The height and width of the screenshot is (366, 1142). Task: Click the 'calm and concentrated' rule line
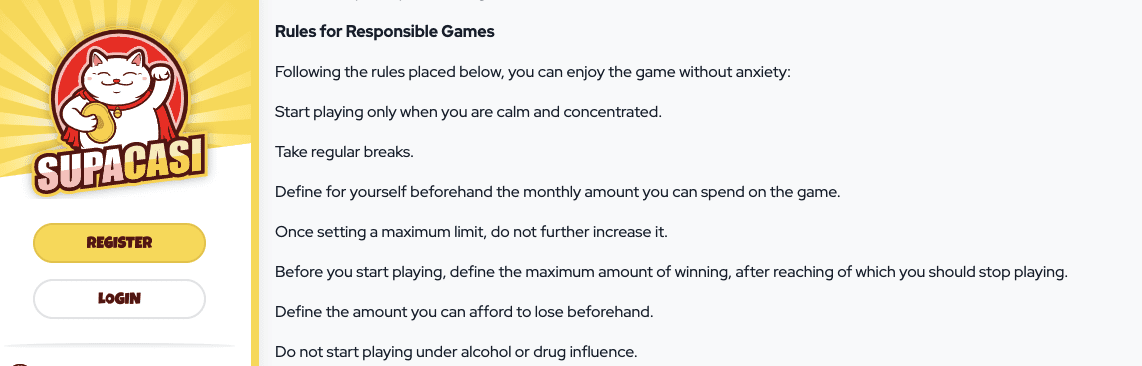(468, 113)
